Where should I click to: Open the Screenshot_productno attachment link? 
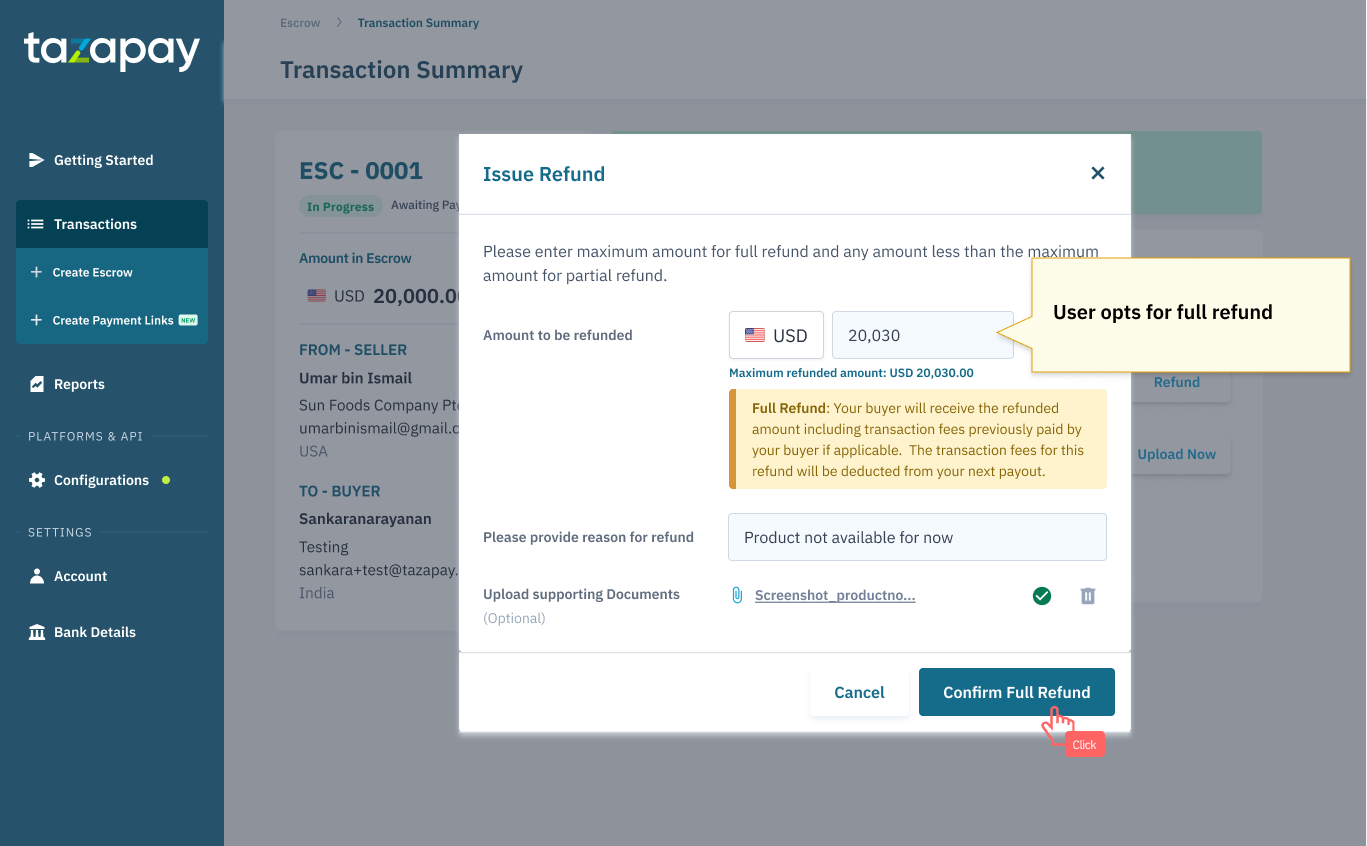point(834,594)
